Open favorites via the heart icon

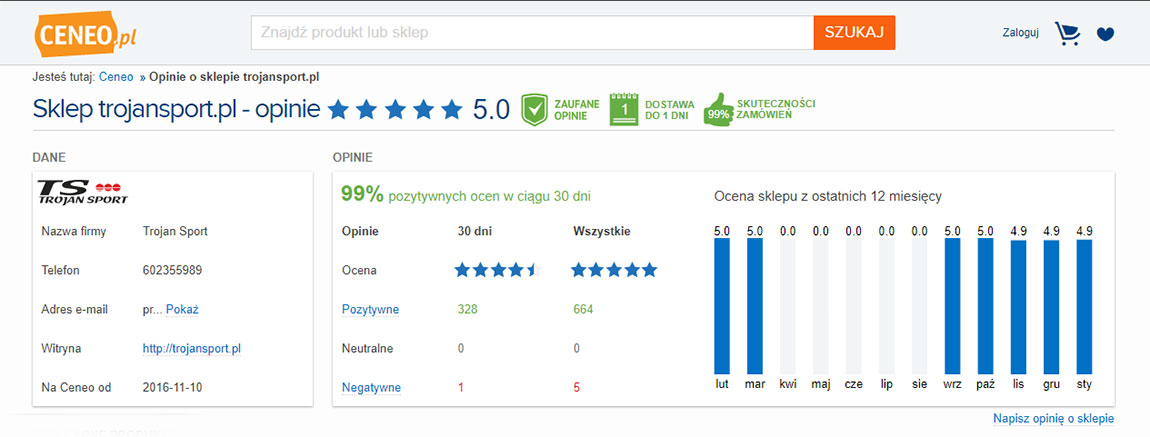tap(1105, 34)
